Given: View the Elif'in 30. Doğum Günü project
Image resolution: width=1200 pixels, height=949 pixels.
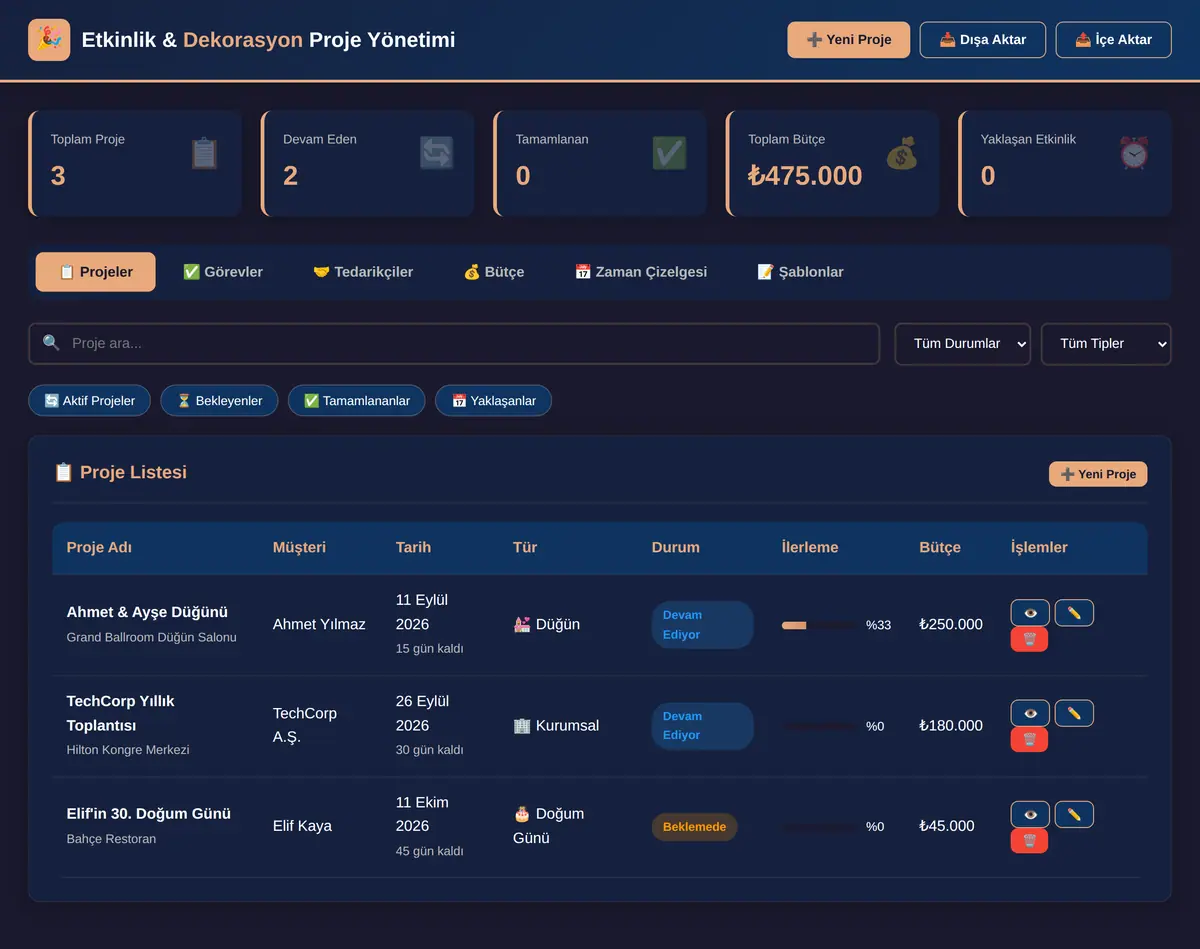Looking at the screenshot, I should point(1030,815).
